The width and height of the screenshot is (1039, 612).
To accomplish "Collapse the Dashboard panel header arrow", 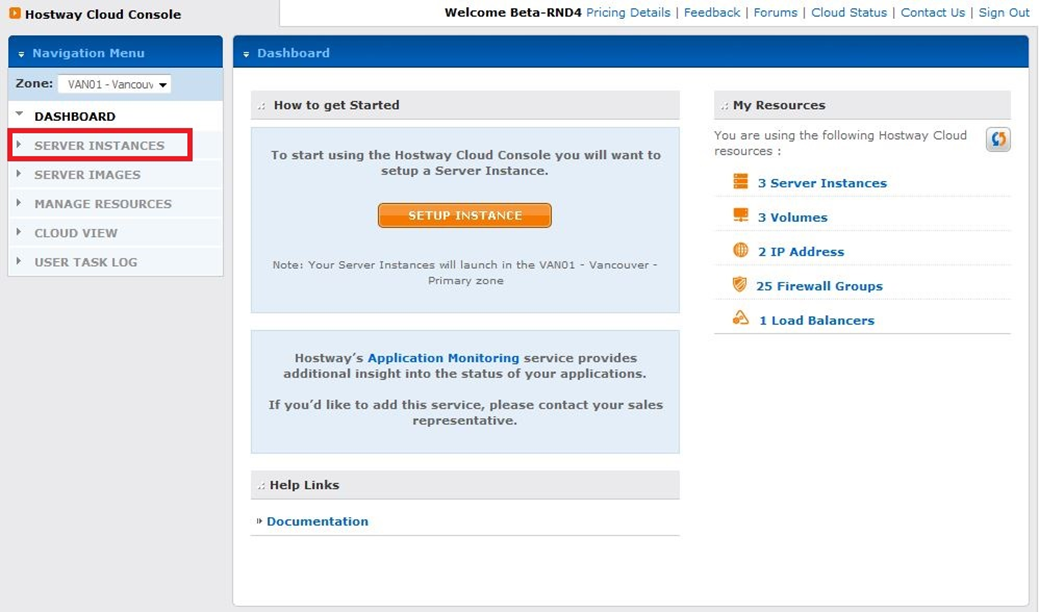I will tap(246, 54).
